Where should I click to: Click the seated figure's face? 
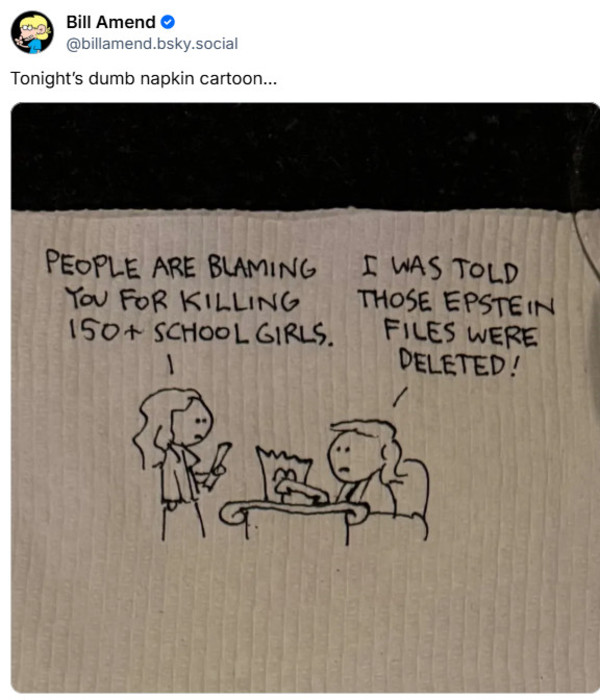[346, 456]
